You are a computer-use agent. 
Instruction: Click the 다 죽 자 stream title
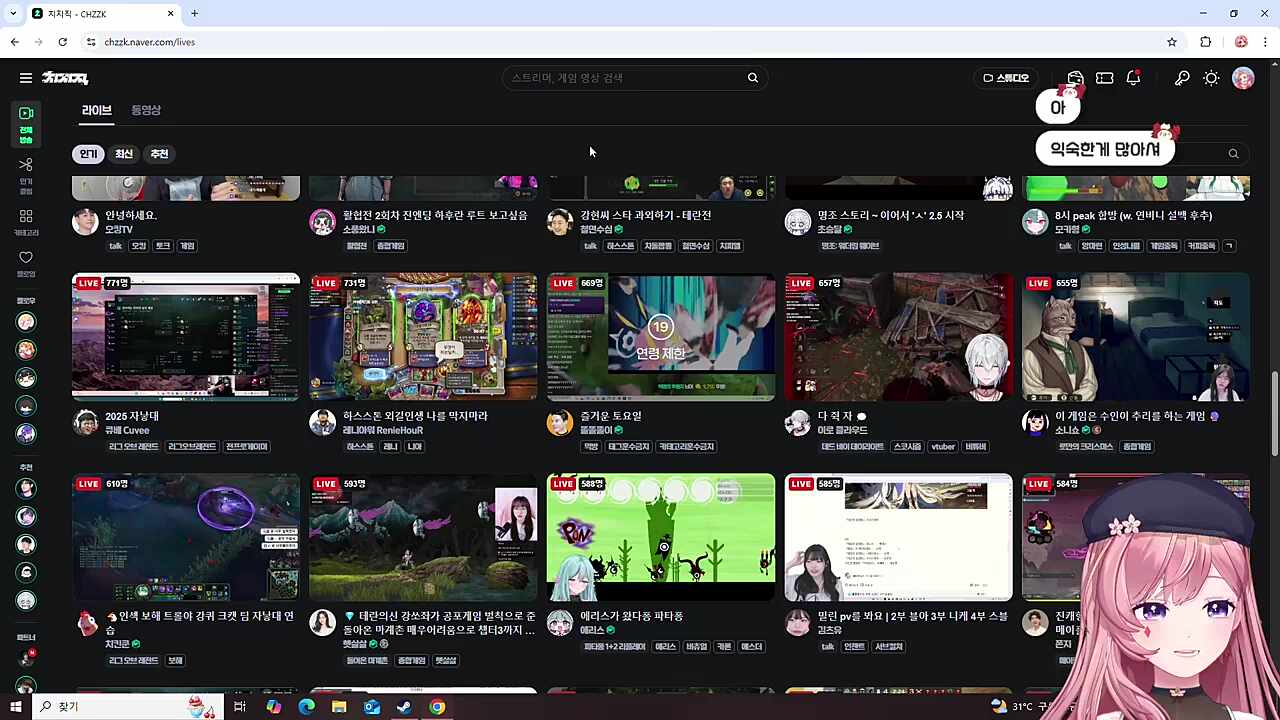click(x=836, y=416)
